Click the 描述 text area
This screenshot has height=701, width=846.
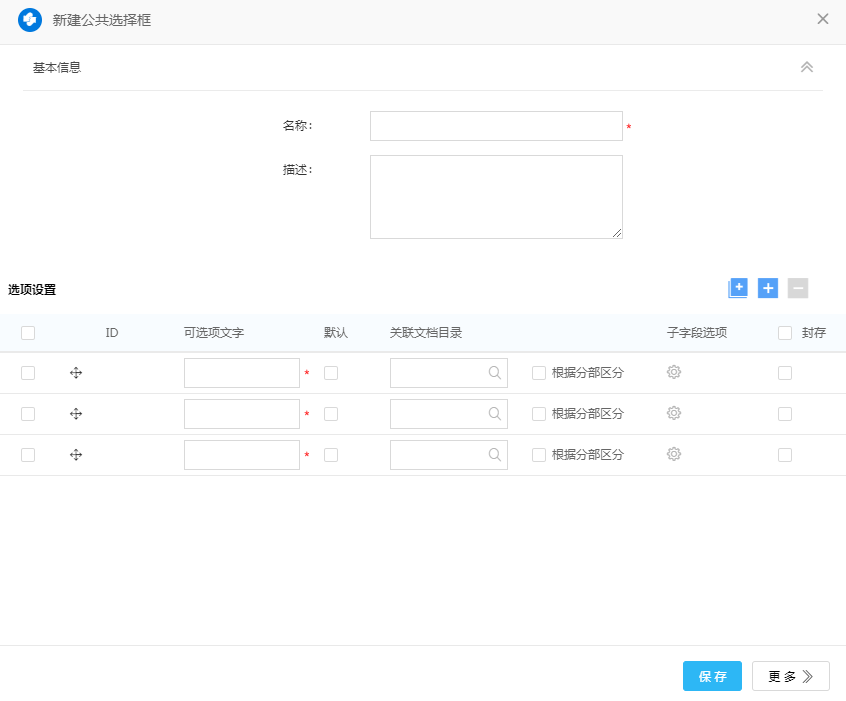click(x=496, y=197)
